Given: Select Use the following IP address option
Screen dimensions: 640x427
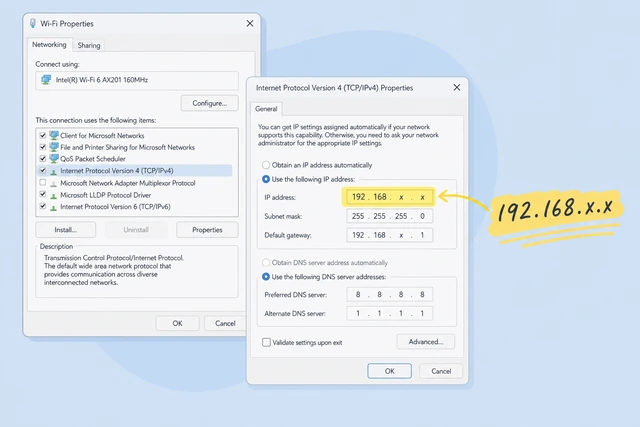Looking at the screenshot, I should (x=266, y=179).
